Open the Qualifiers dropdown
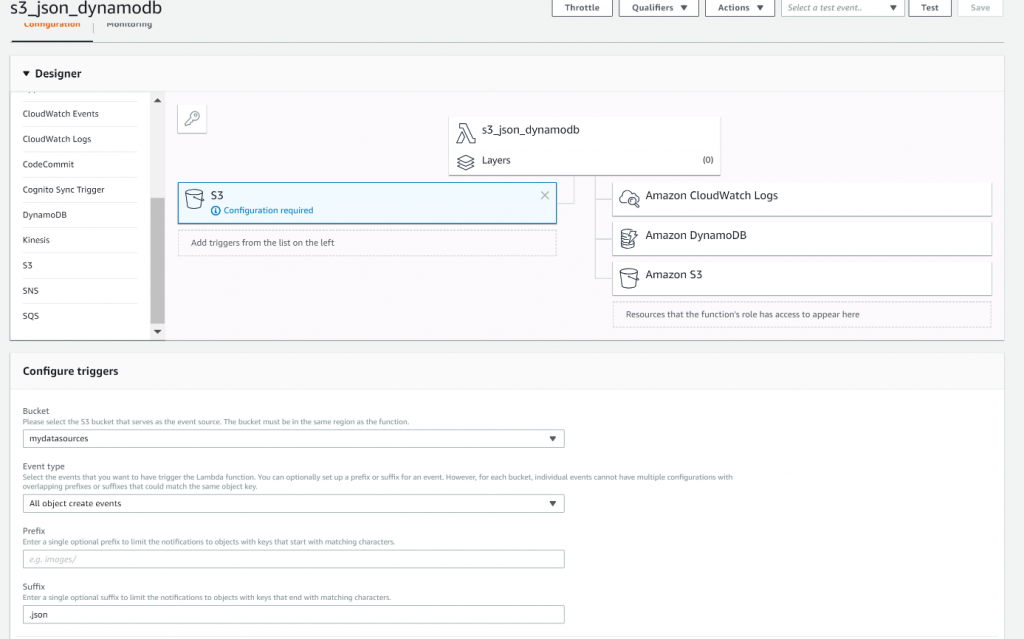 658,8
